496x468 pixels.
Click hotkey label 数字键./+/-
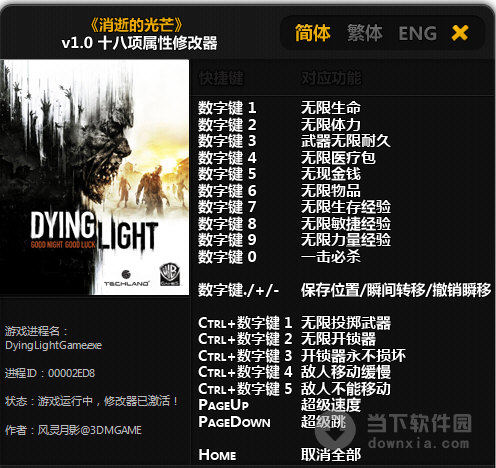click(x=238, y=290)
